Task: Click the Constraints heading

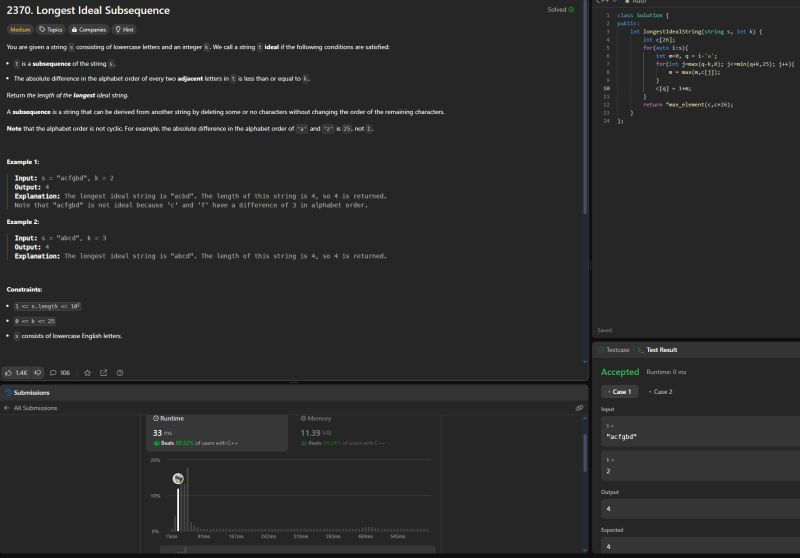Action: tap(24, 289)
